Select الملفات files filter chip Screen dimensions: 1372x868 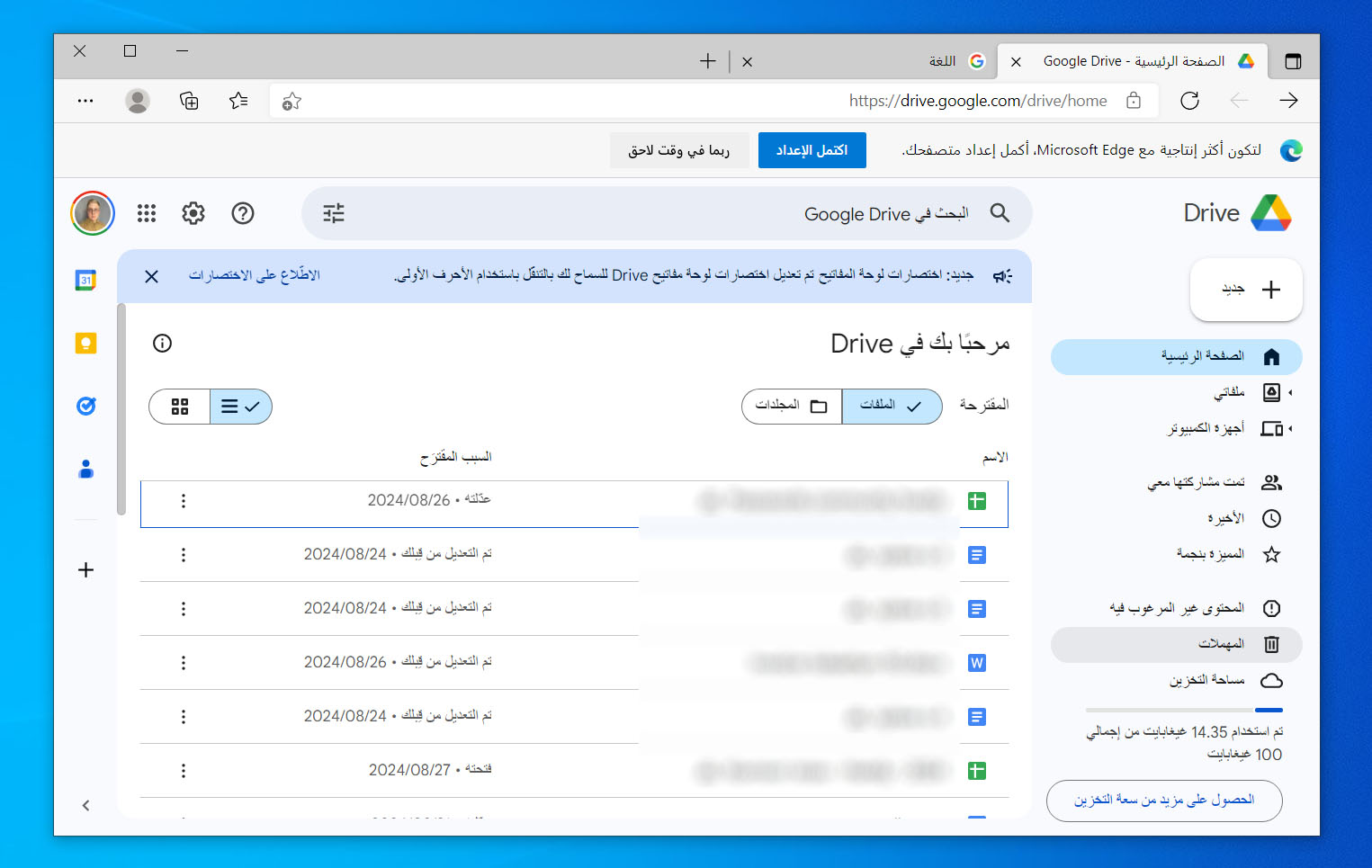(892, 407)
